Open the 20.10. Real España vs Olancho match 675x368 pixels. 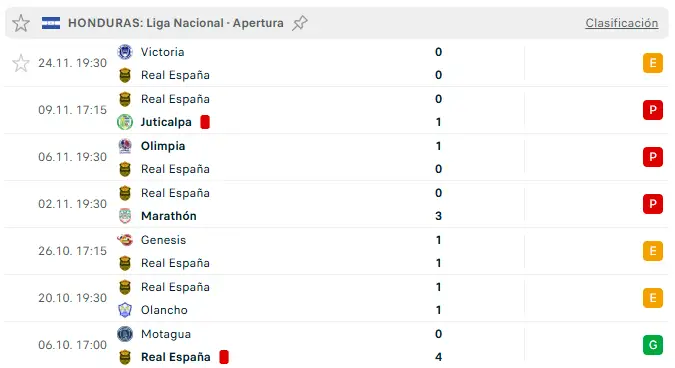336,298
